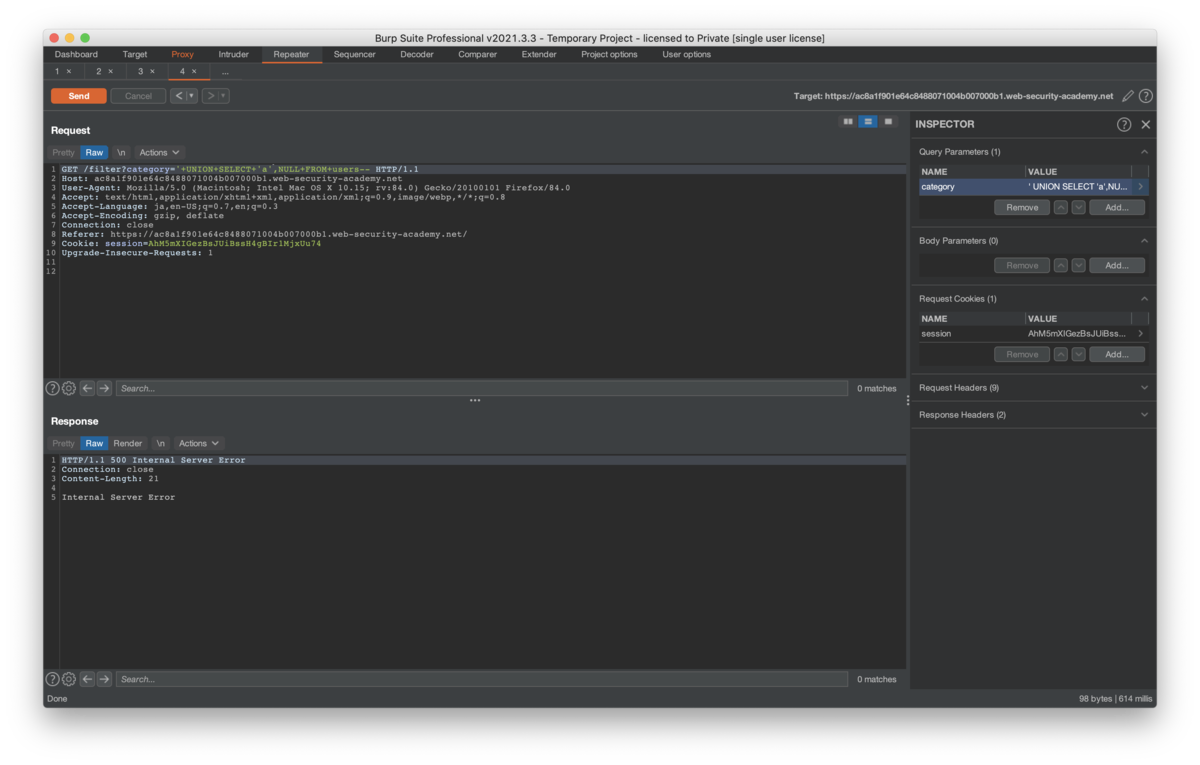The image size is (1200, 765).
Task: Go back in Repeater request history
Action: [x=179, y=96]
